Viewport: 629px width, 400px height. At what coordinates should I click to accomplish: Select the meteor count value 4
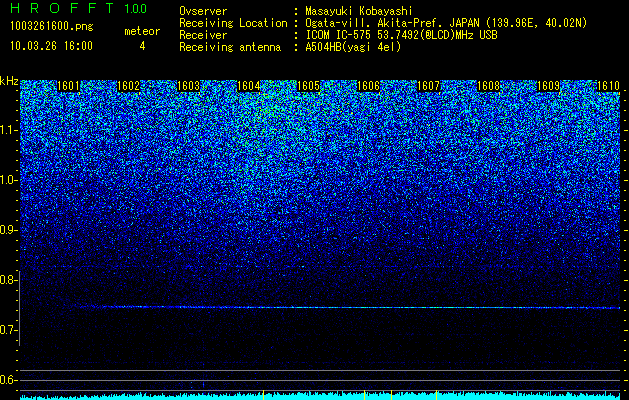pos(142,46)
